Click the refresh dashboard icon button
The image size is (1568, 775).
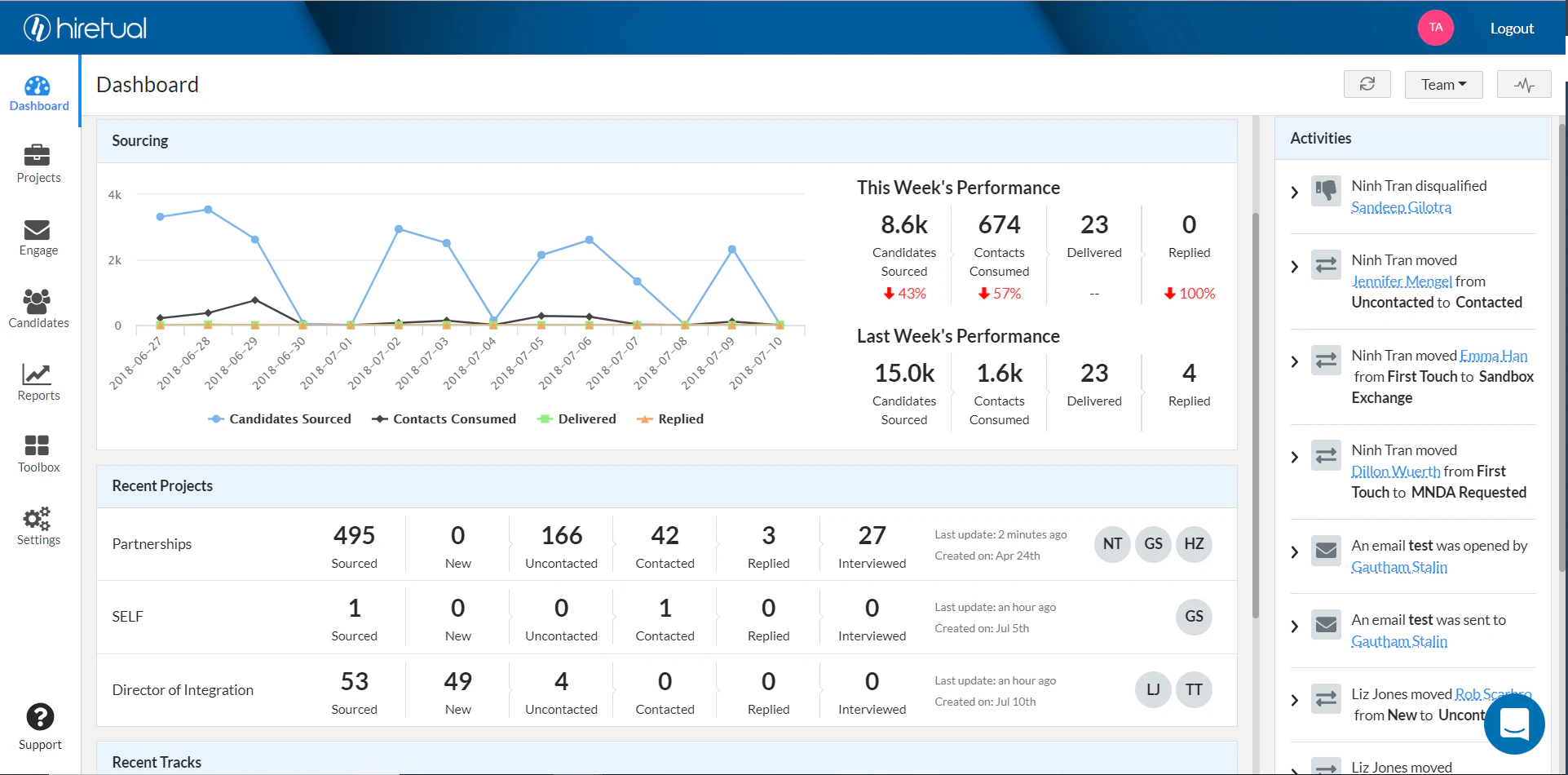pyautogui.click(x=1367, y=84)
